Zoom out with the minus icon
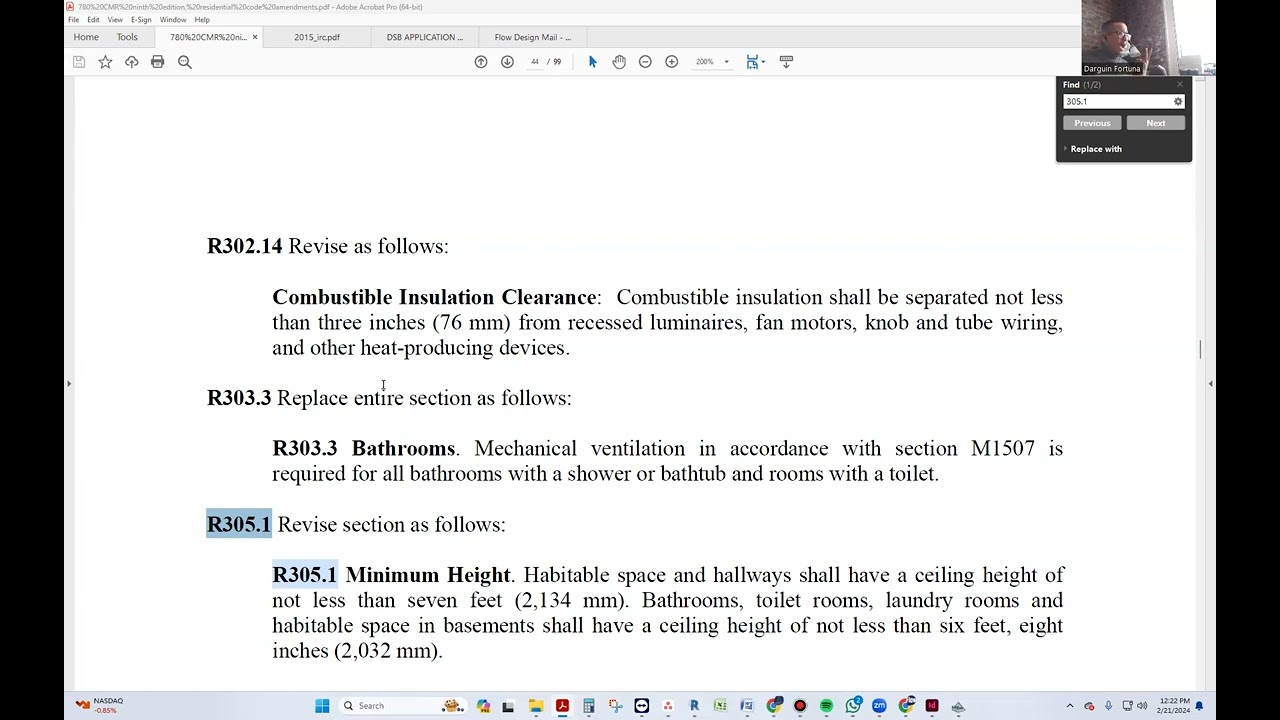 click(x=645, y=62)
